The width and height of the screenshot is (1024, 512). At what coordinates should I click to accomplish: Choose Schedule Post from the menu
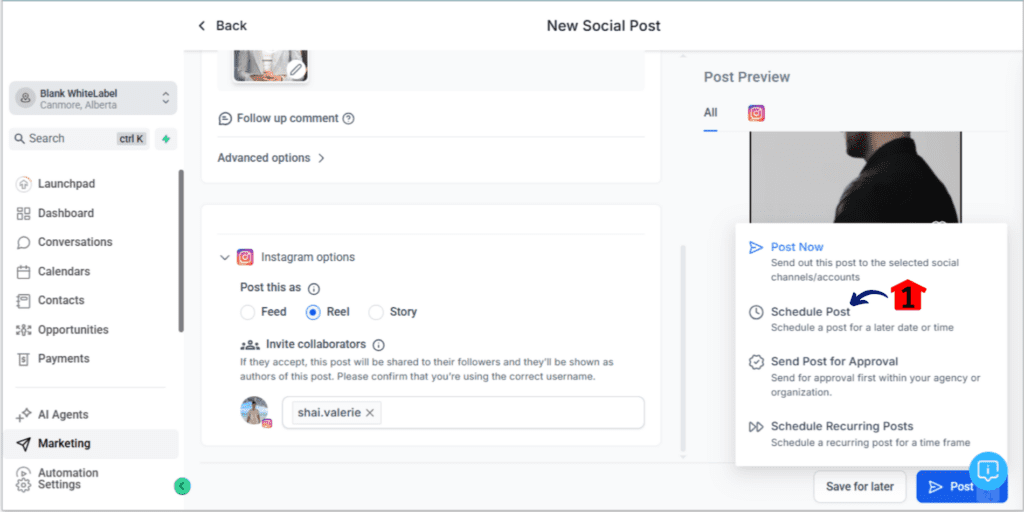871,319
